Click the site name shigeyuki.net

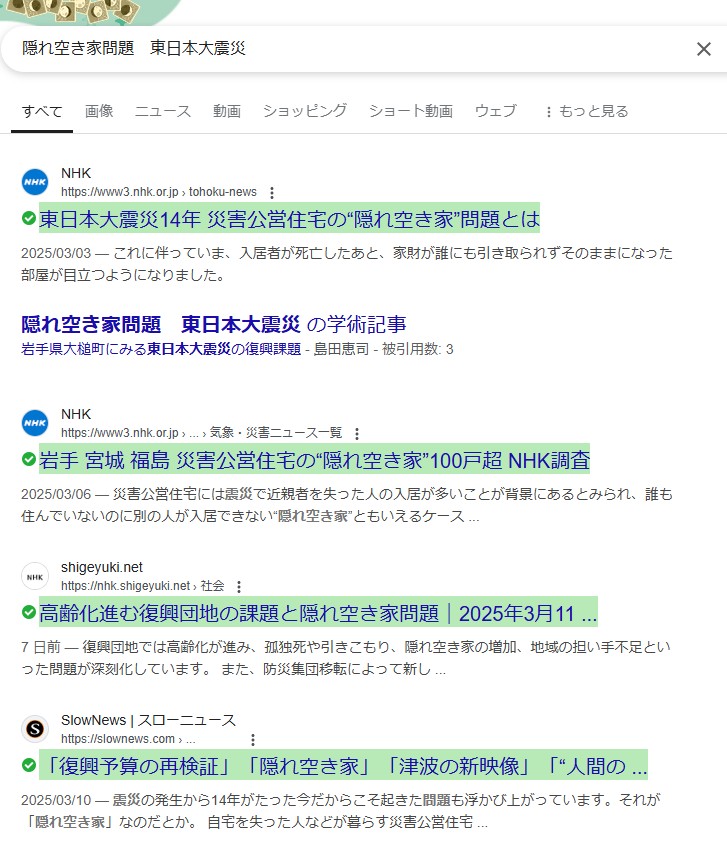(102, 567)
